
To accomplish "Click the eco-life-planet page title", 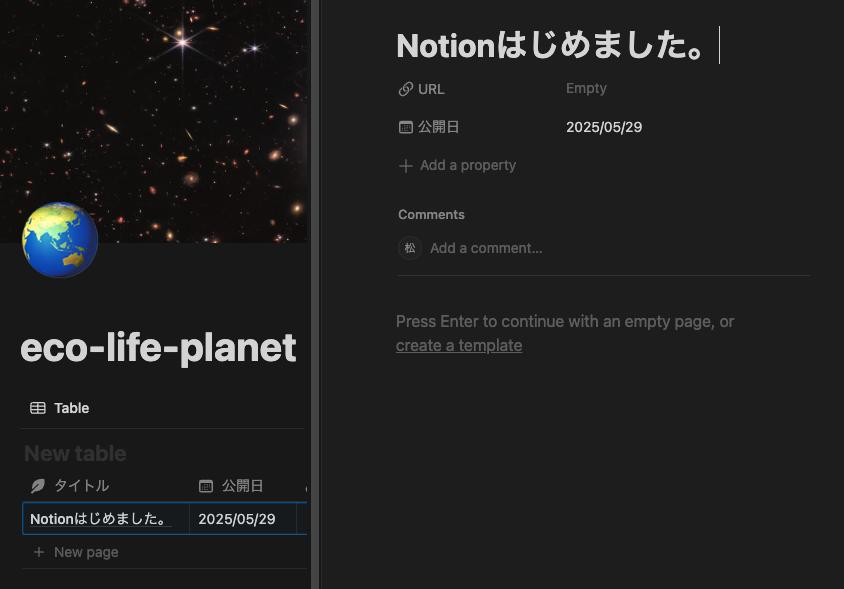I will tap(158, 348).
